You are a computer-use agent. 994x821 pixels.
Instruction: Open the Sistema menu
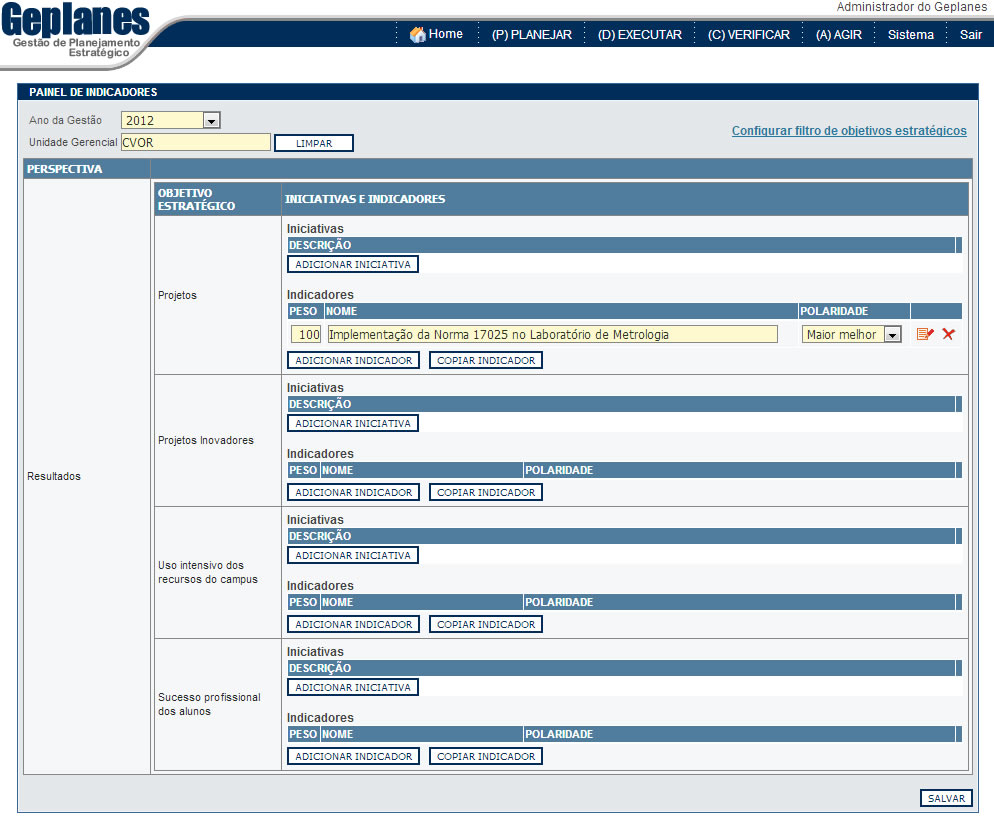pos(910,35)
